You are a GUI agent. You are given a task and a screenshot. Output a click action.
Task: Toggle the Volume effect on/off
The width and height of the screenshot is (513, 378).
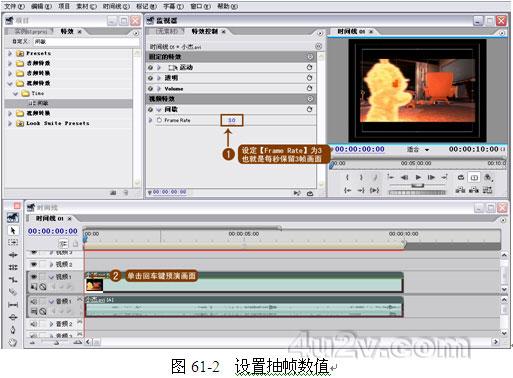(150, 88)
